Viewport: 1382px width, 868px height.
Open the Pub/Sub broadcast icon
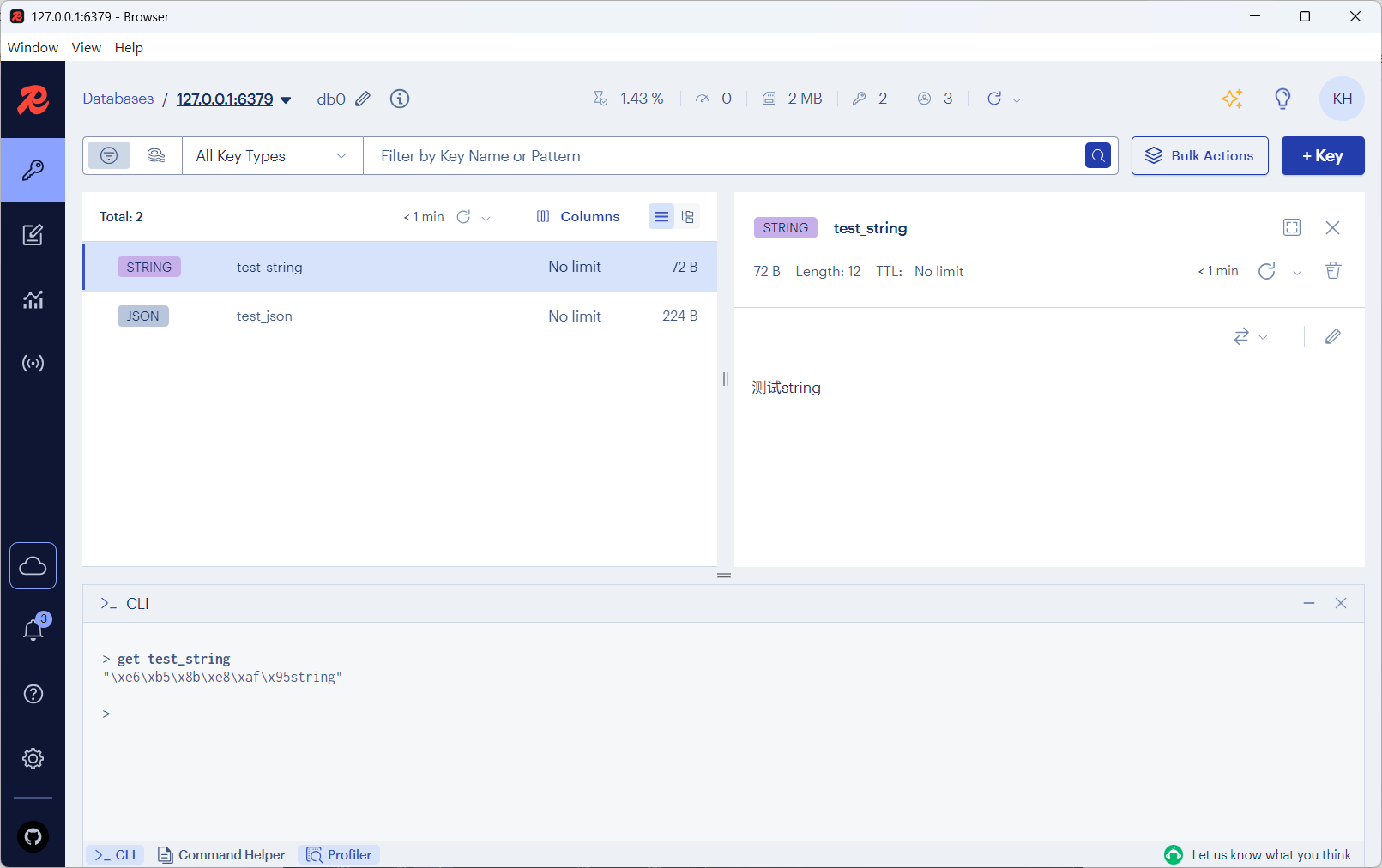(x=33, y=364)
